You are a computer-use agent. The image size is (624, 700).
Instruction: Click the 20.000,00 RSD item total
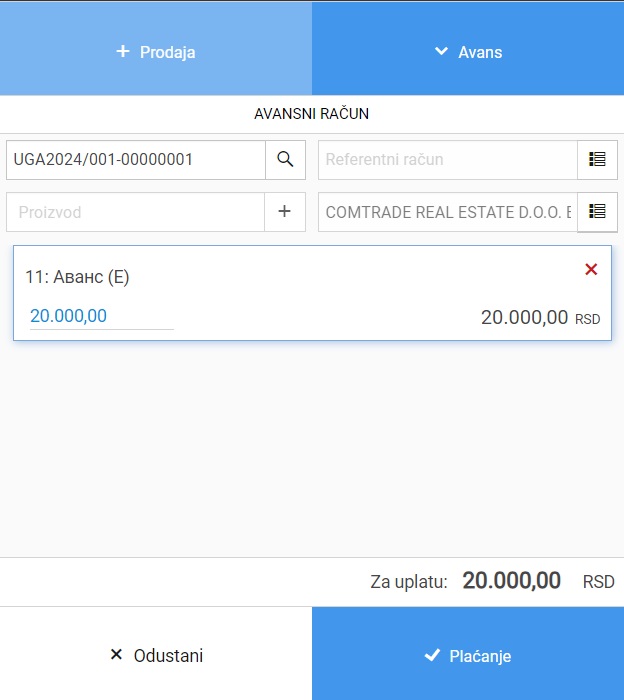click(541, 318)
